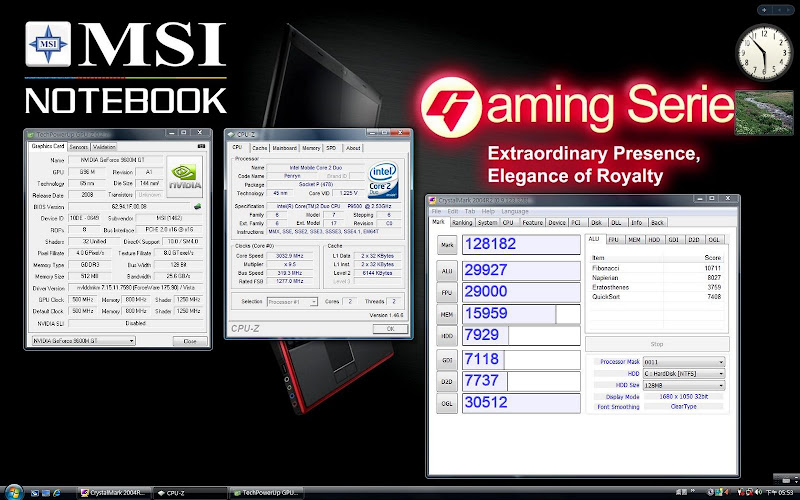Click the OK button in CPU-Z
Screen dimensions: 800x500
tap(390, 329)
